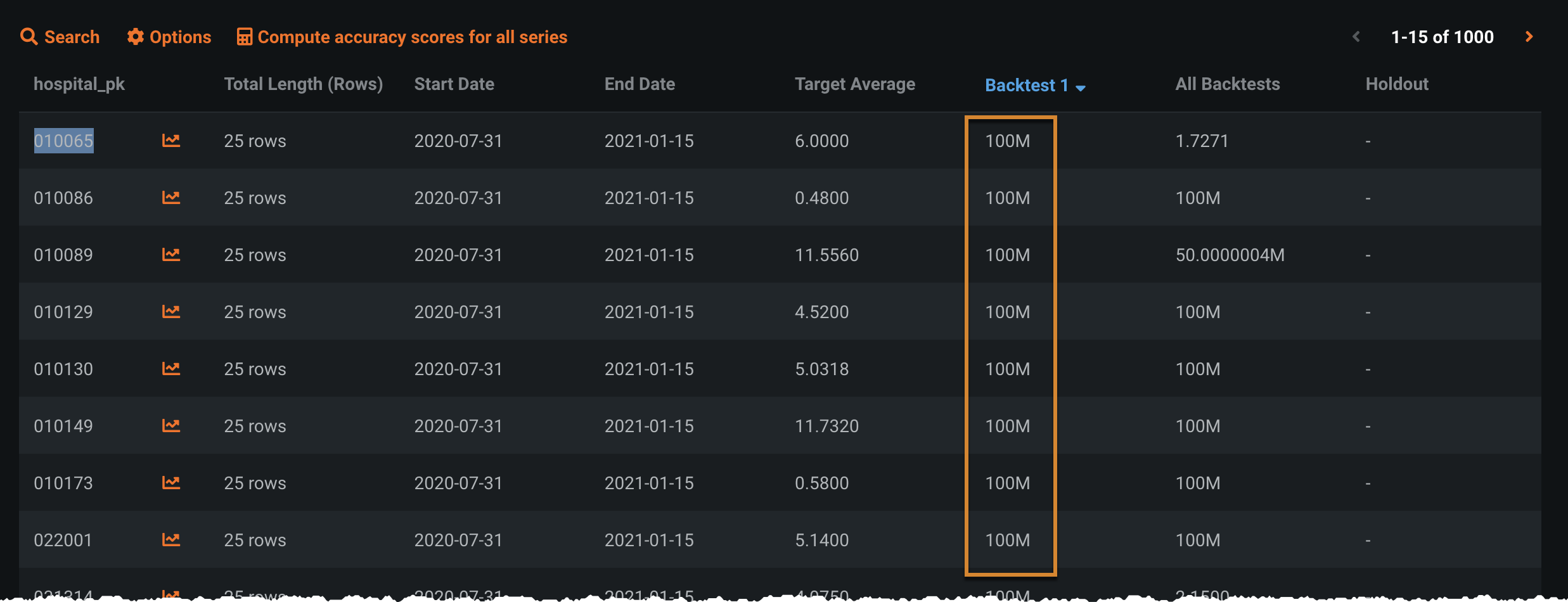Sort by Target Average column header
This screenshot has height=602, width=1568.
pyautogui.click(x=854, y=84)
